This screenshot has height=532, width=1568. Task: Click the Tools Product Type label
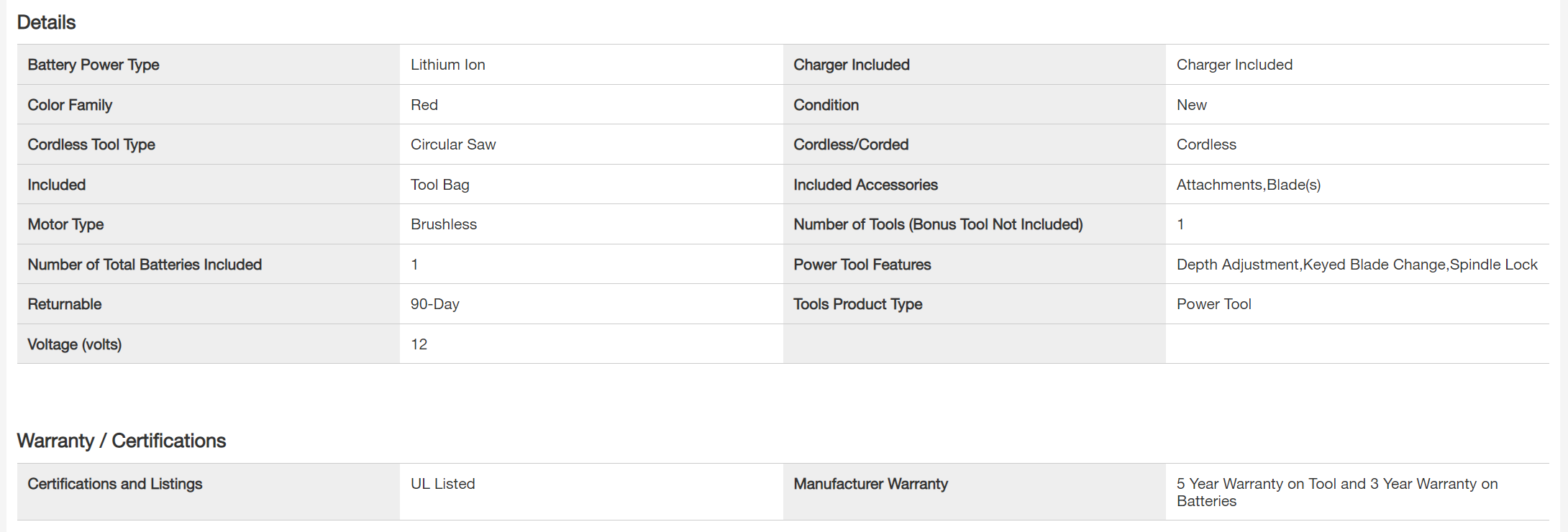tap(857, 304)
